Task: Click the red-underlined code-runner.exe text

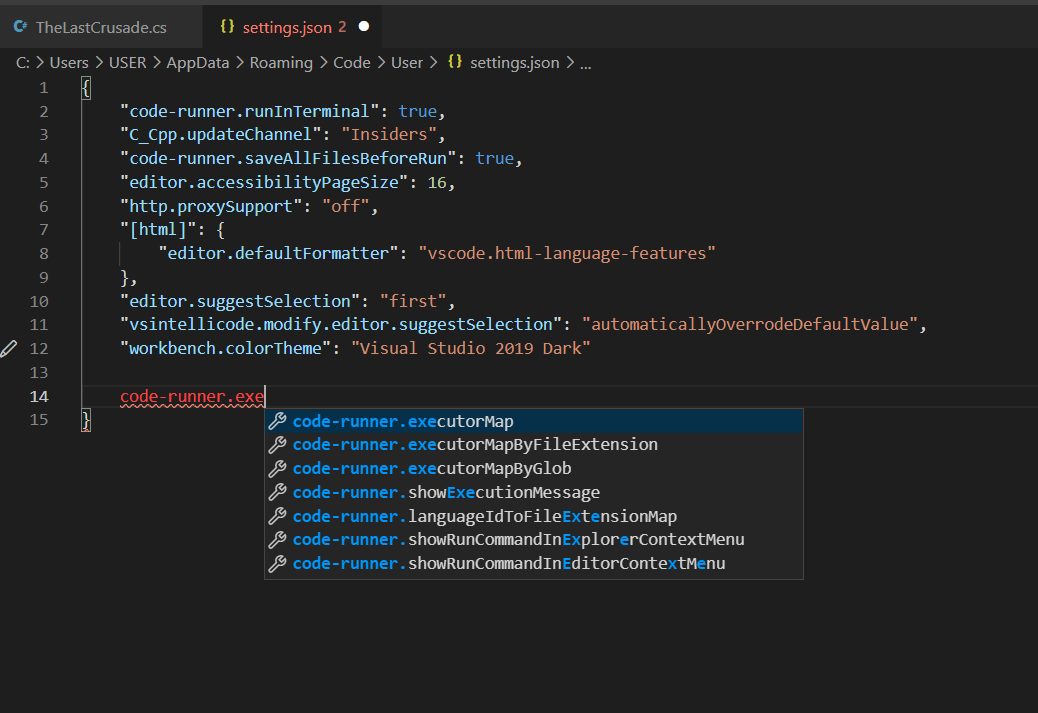Action: coord(192,397)
